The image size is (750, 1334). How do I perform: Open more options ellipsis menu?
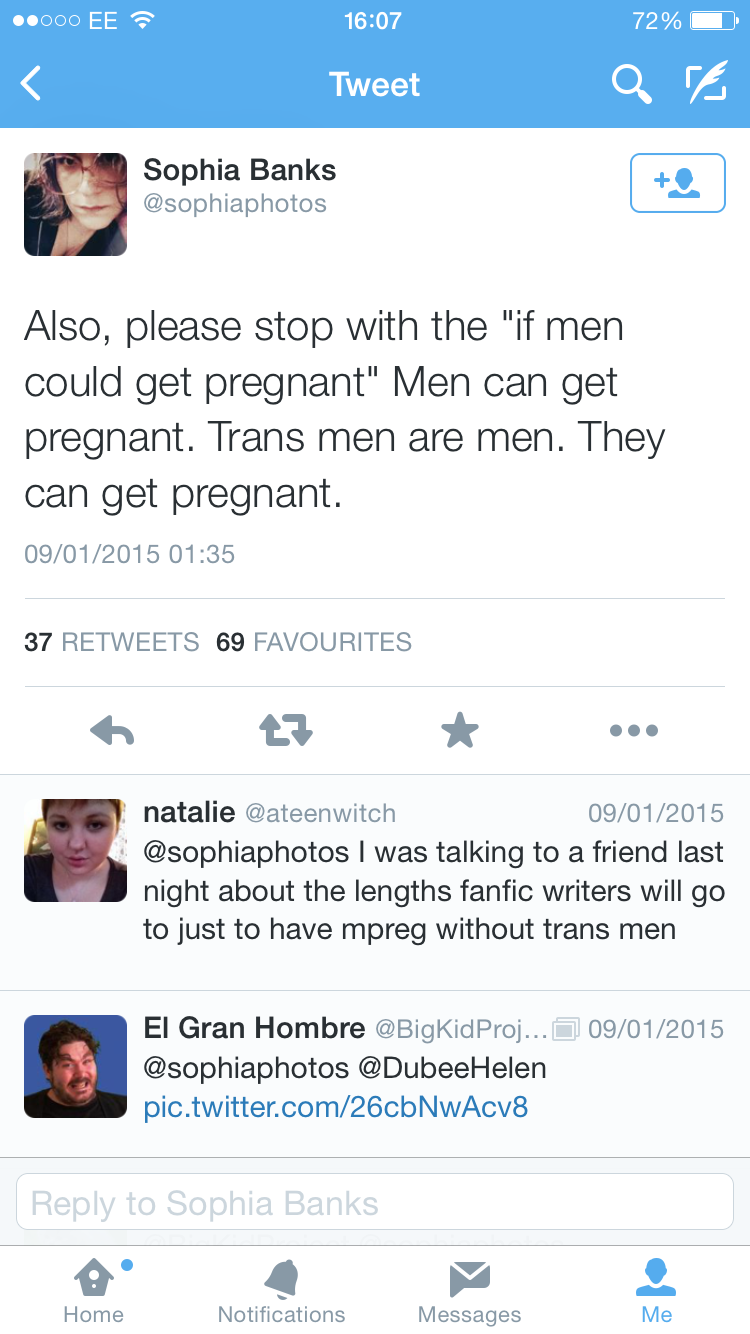(x=634, y=731)
